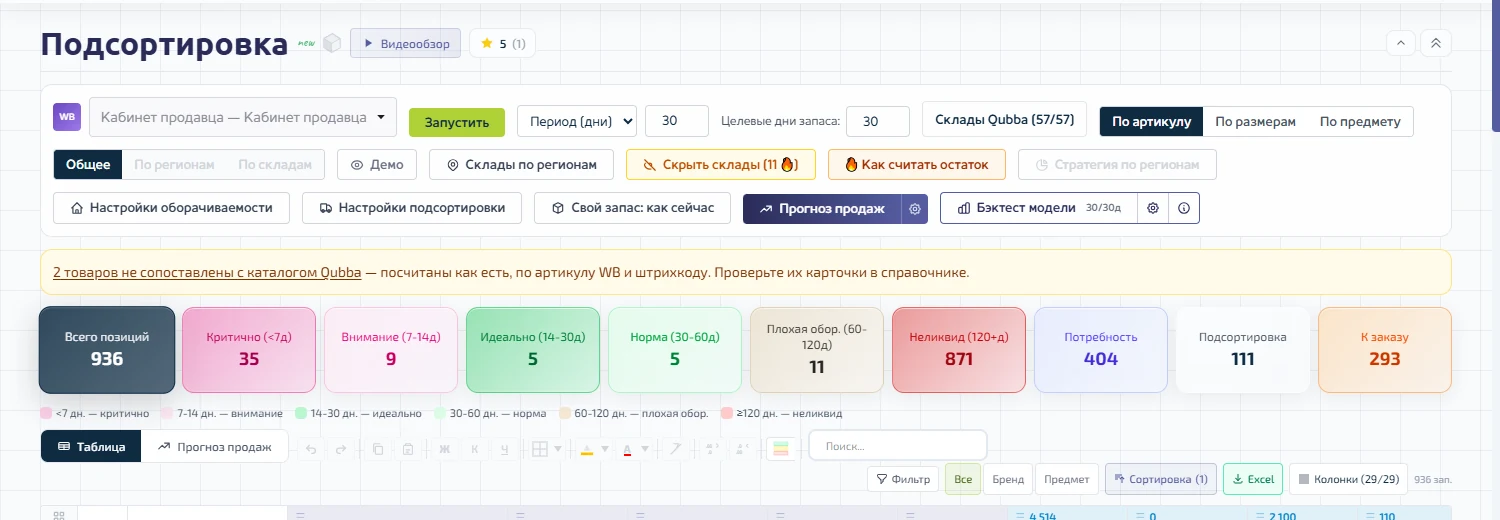Toggle the Предмет grouping chip
This screenshot has width=1500, height=520.
[1067, 479]
